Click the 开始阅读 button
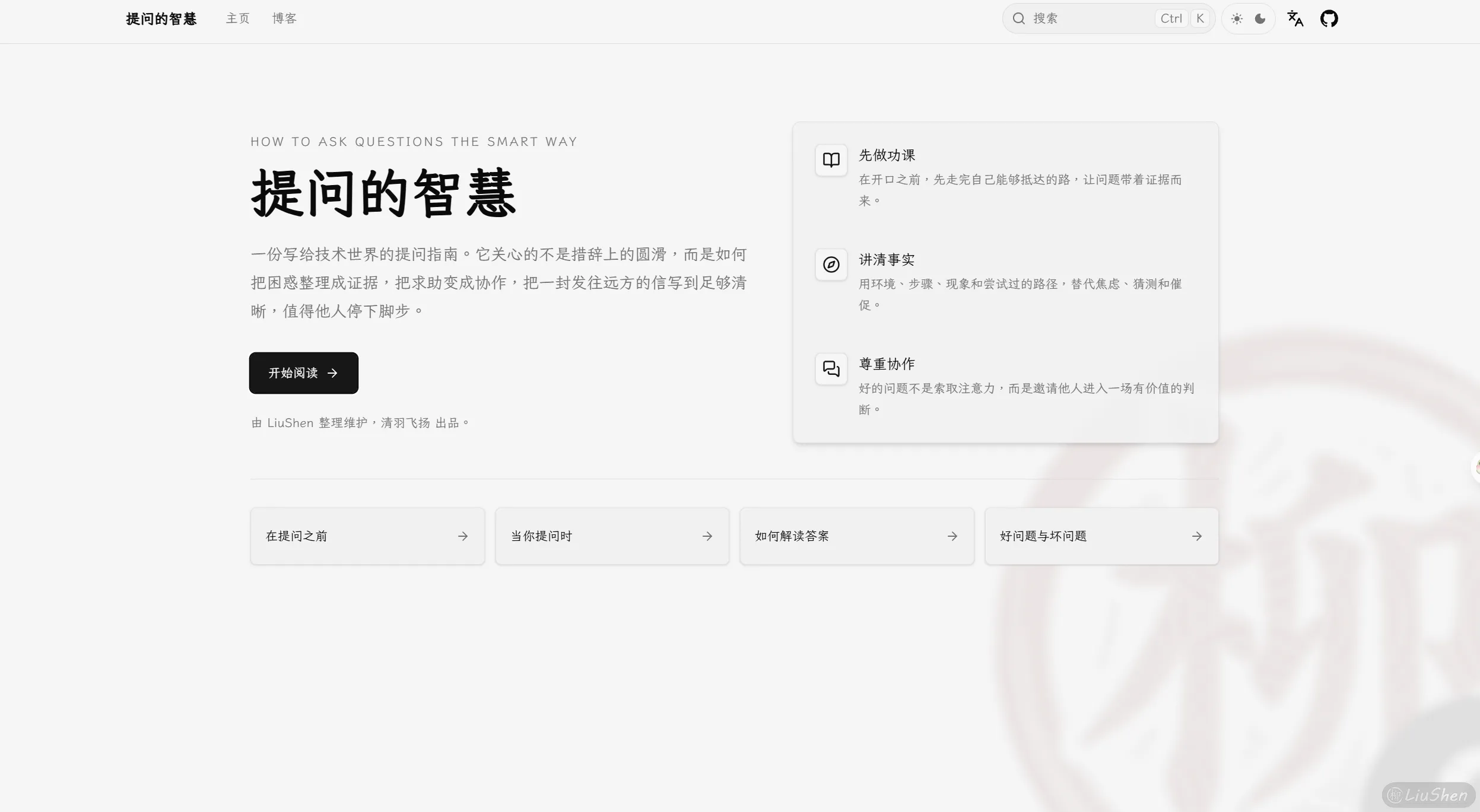This screenshot has height=812, width=1480. [x=303, y=372]
